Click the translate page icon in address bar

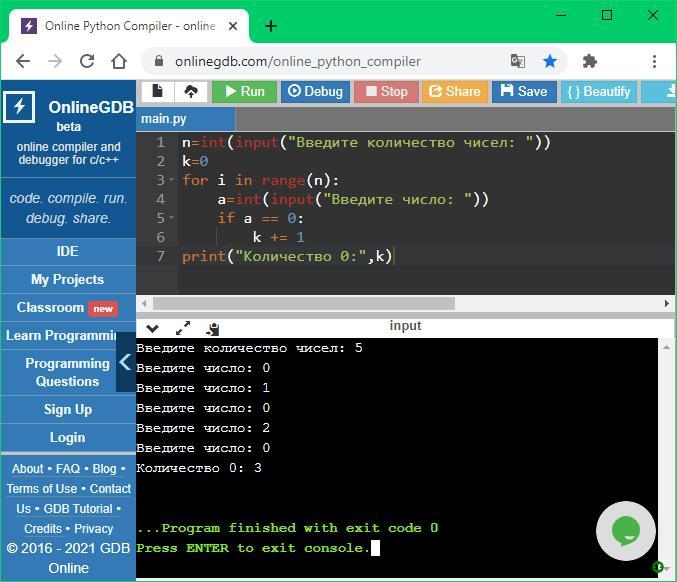[518, 61]
